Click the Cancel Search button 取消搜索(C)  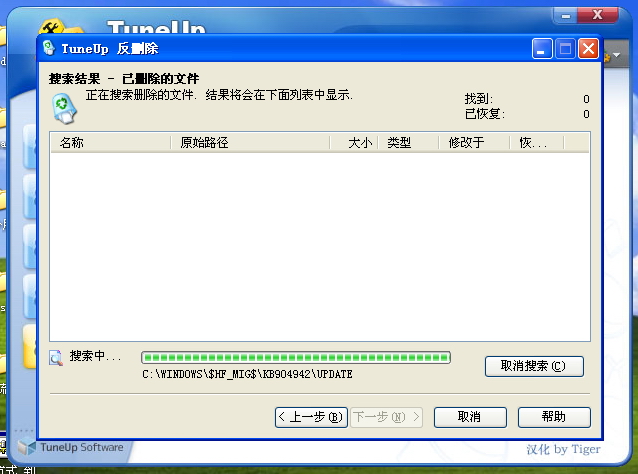click(534, 366)
